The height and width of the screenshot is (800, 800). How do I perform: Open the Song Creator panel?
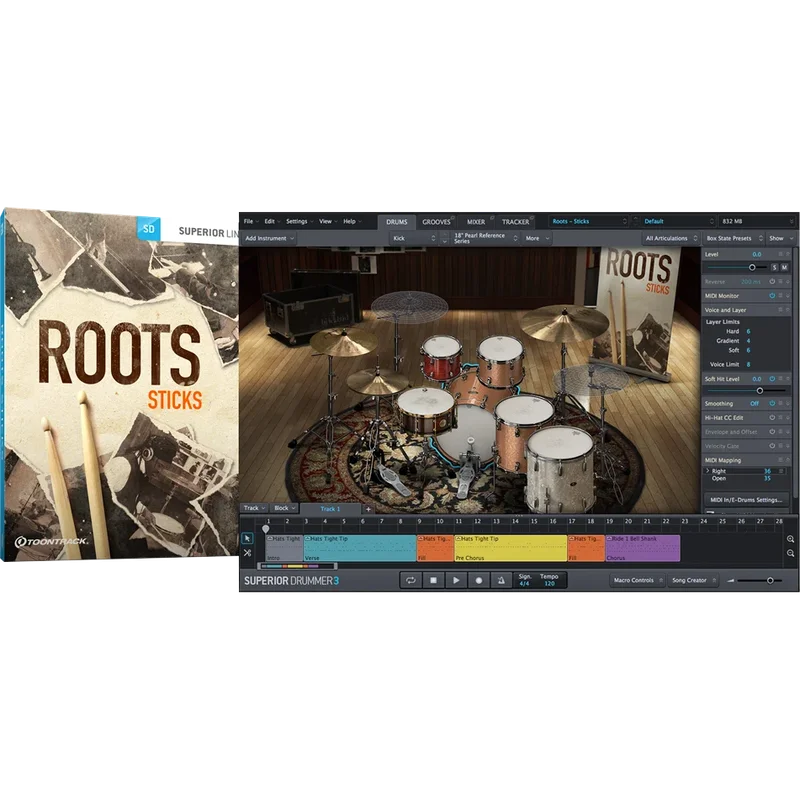tap(693, 580)
